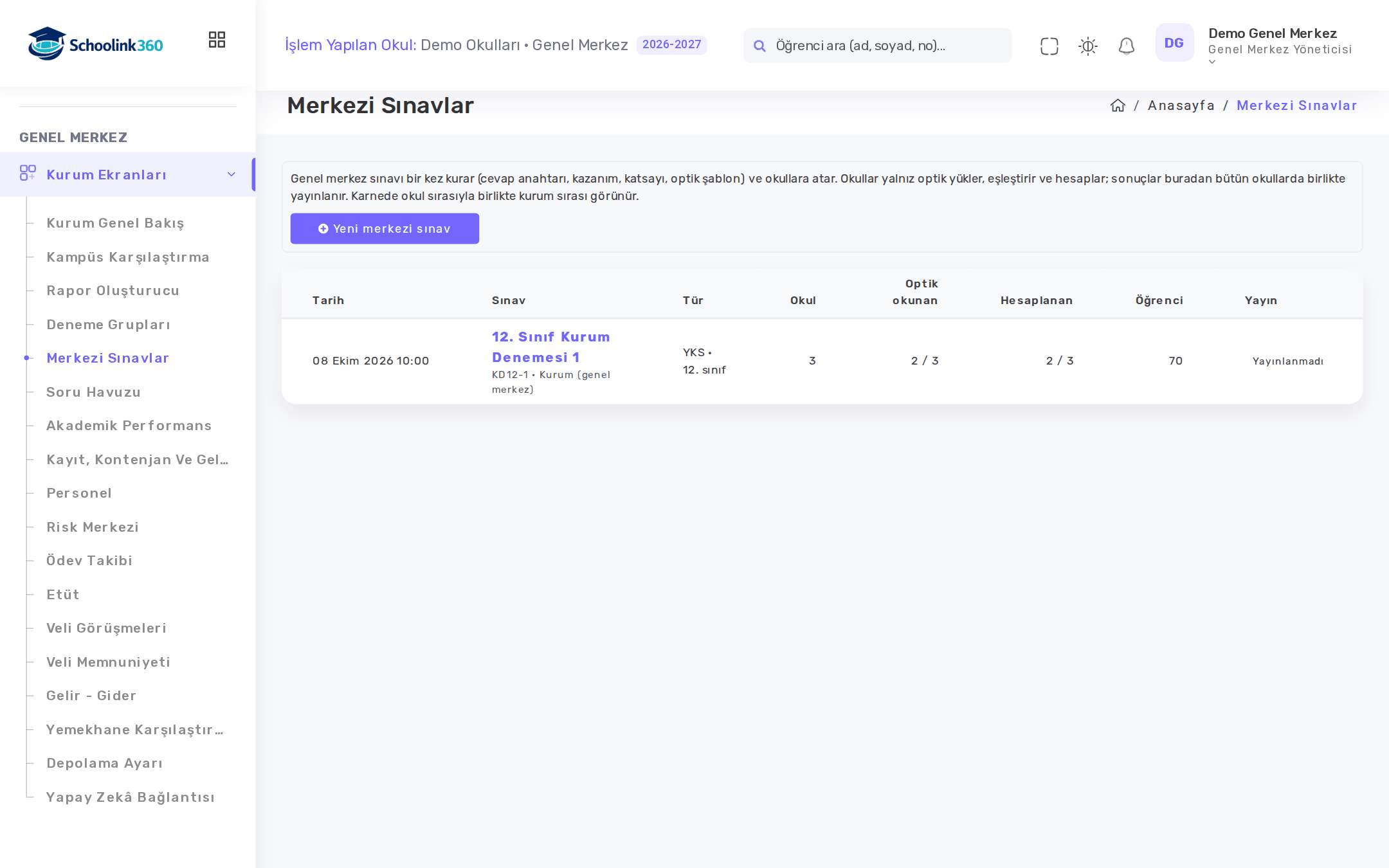Viewport: 1389px width, 868px height.
Task: Select Deneme Grupları in sidebar
Action: (x=108, y=324)
